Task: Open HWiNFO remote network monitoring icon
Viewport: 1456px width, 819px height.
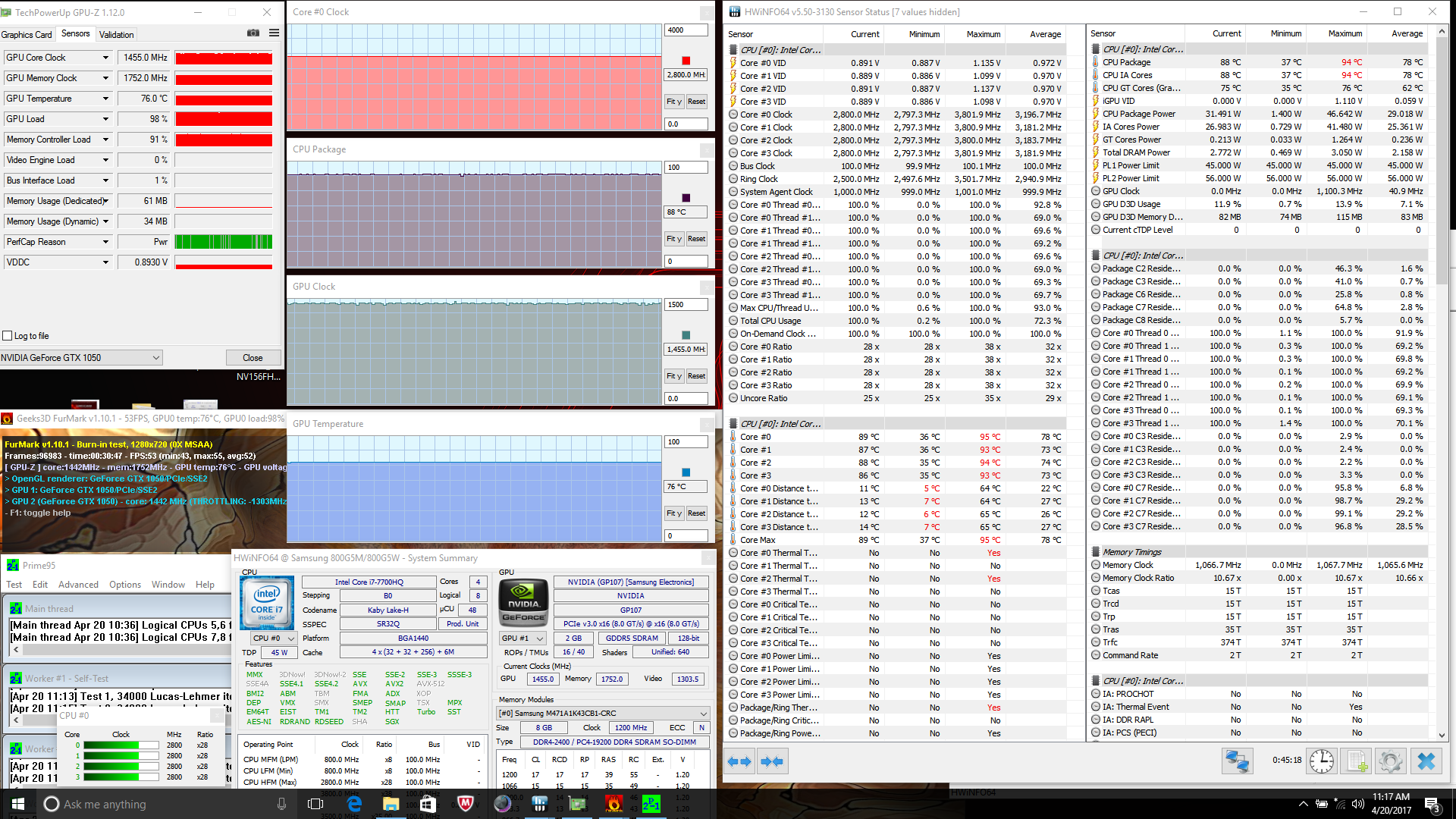Action: [x=1237, y=761]
